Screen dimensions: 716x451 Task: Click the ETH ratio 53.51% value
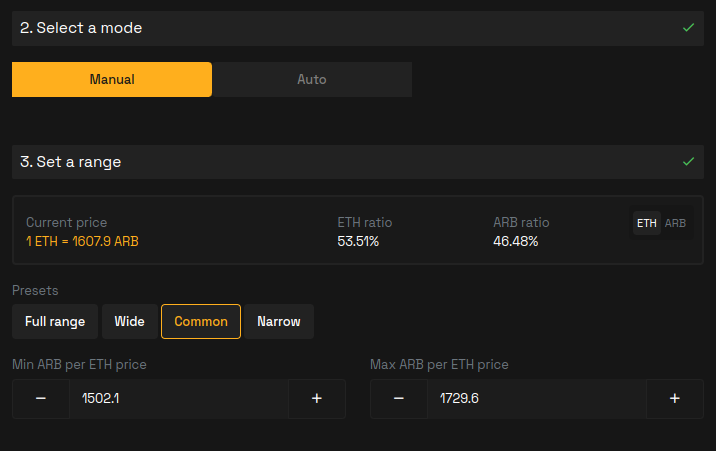(358, 241)
